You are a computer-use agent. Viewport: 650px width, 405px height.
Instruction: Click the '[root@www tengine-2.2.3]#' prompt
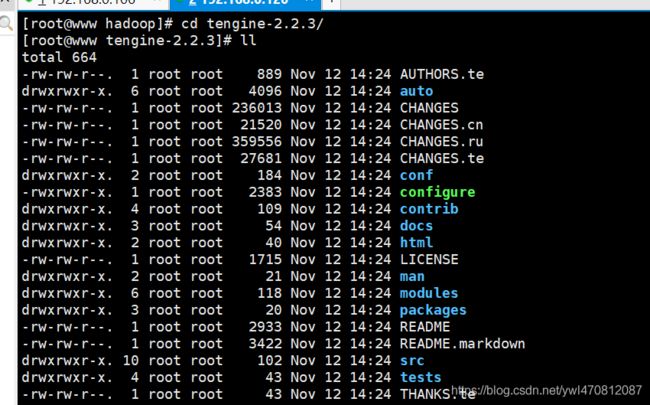click(127, 41)
